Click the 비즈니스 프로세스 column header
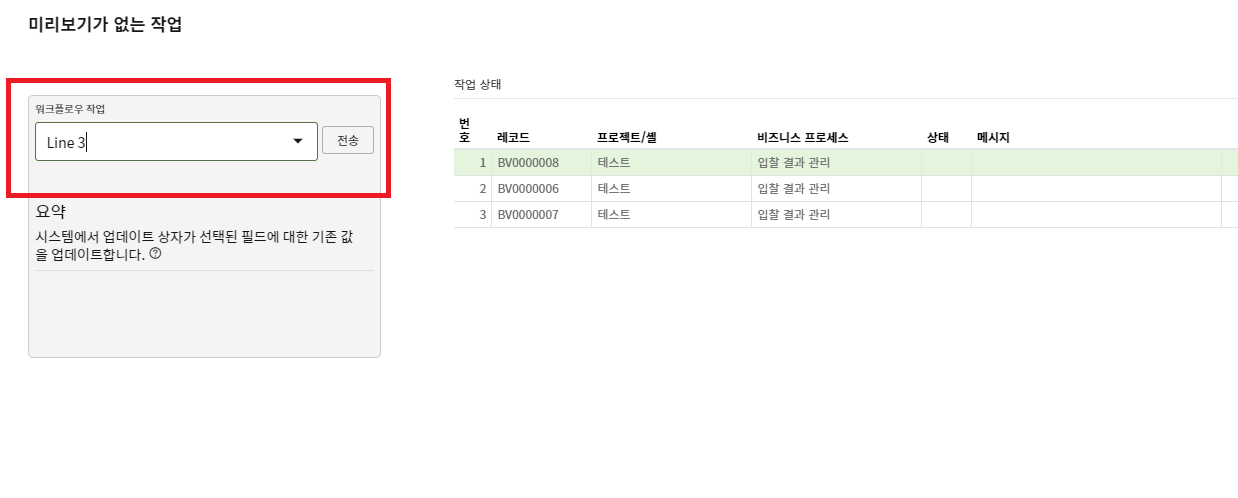This screenshot has width=1238, height=498. click(x=803, y=137)
